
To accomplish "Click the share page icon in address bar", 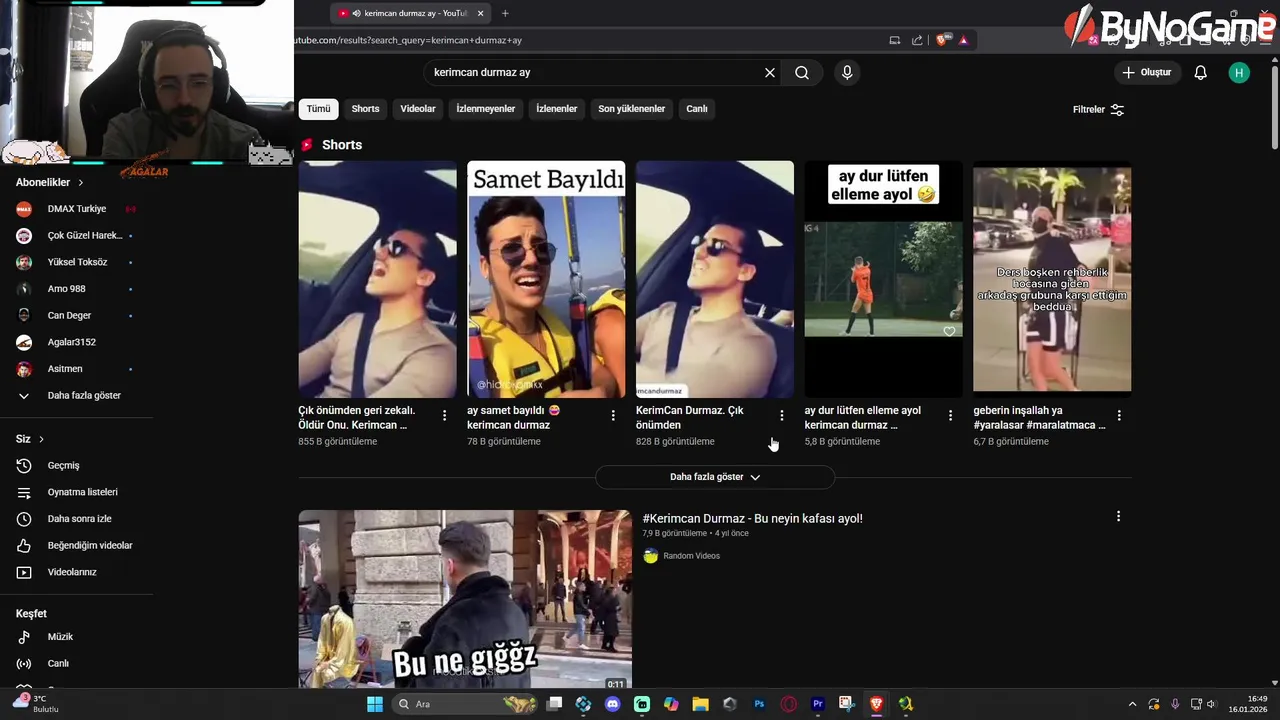I will [917, 40].
